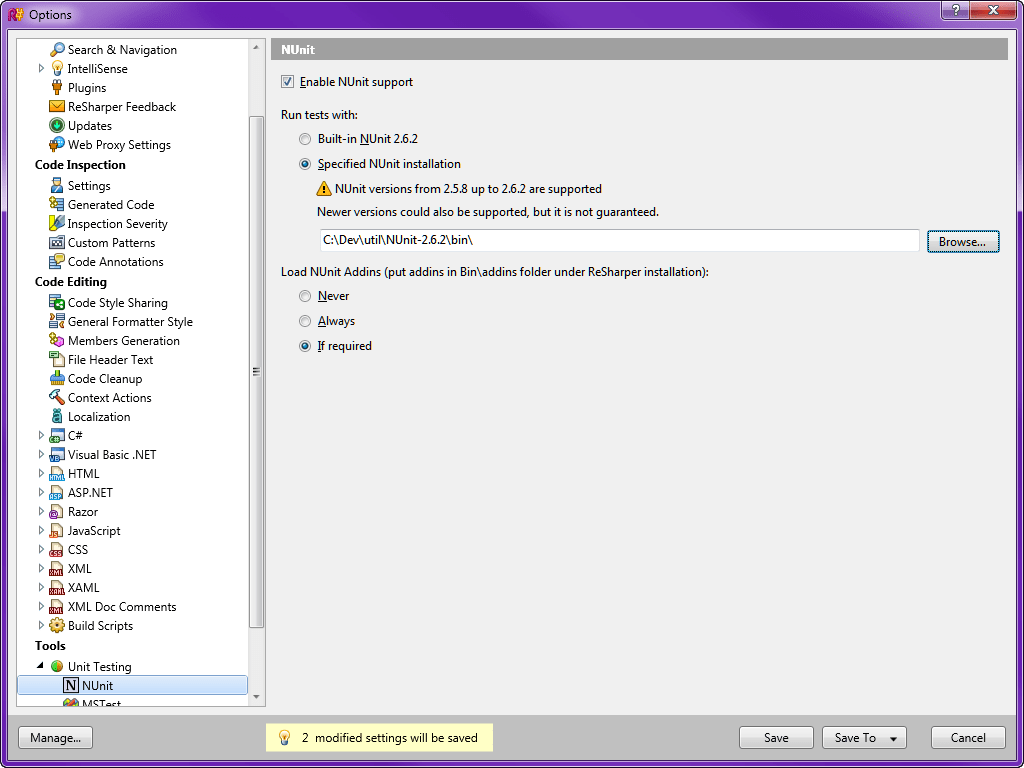
Task: Click the Cancel button
Action: coord(968,738)
